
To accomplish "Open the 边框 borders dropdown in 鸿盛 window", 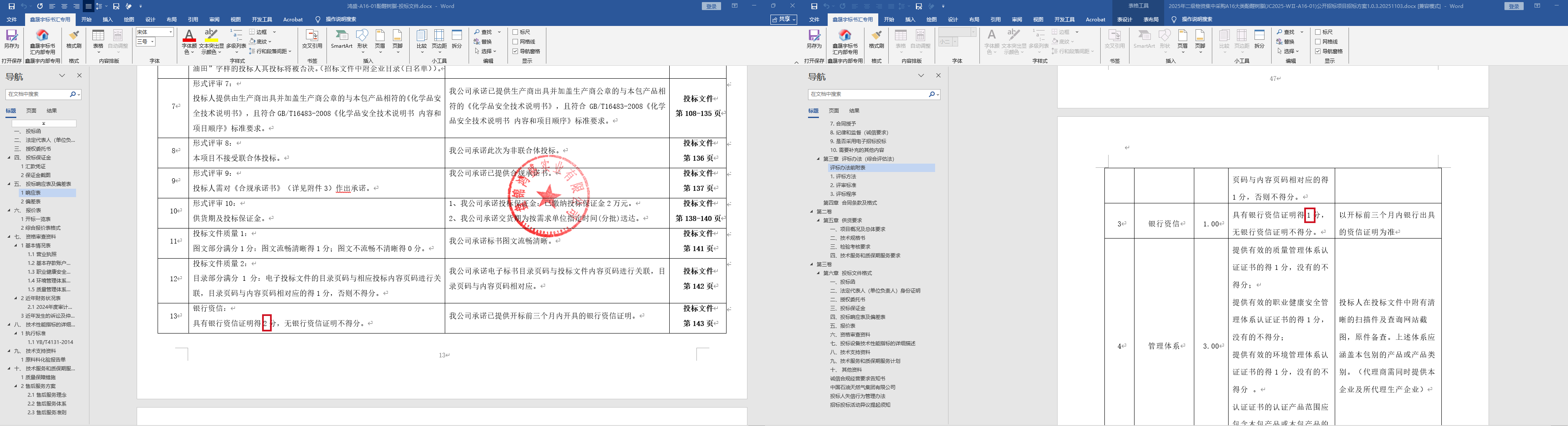I will tap(275, 32).
